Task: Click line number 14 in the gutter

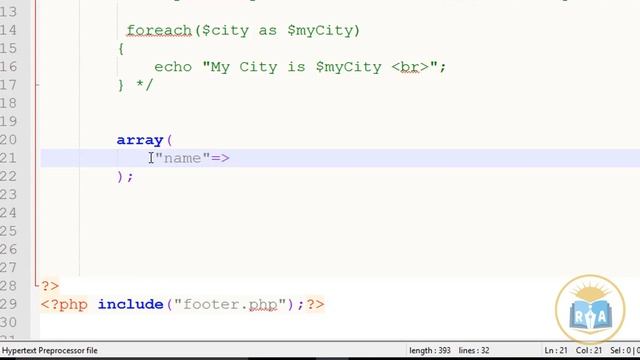Action: point(8,31)
